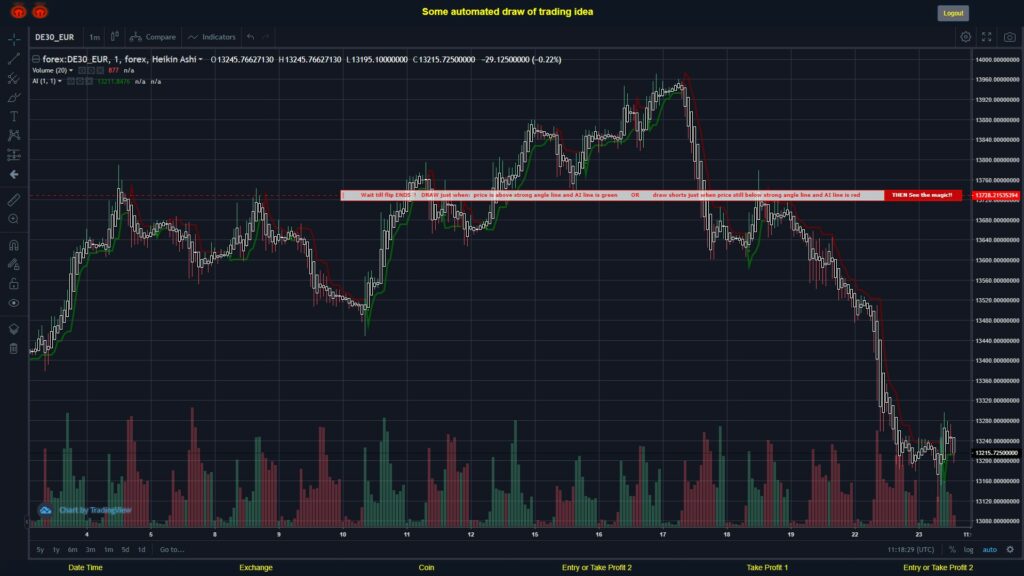The image size is (1024, 576).
Task: Set time range to 1y
Action: pos(56,550)
